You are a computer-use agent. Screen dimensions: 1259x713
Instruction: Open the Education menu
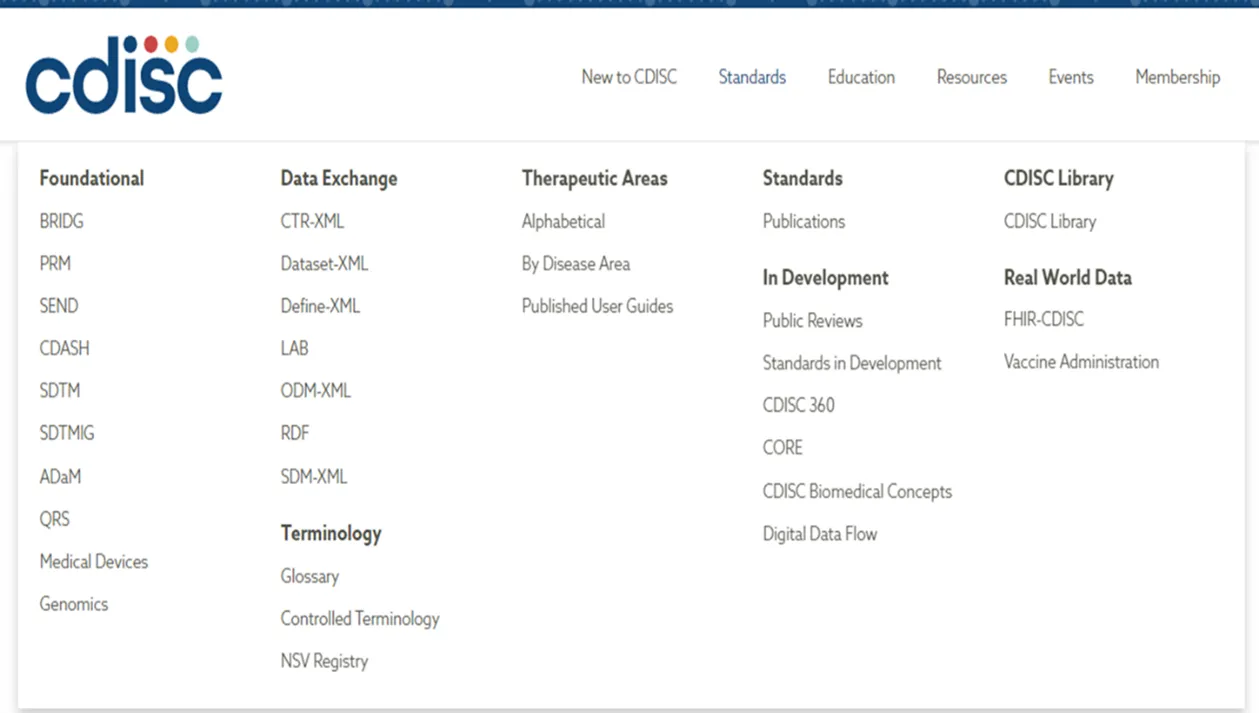click(861, 77)
